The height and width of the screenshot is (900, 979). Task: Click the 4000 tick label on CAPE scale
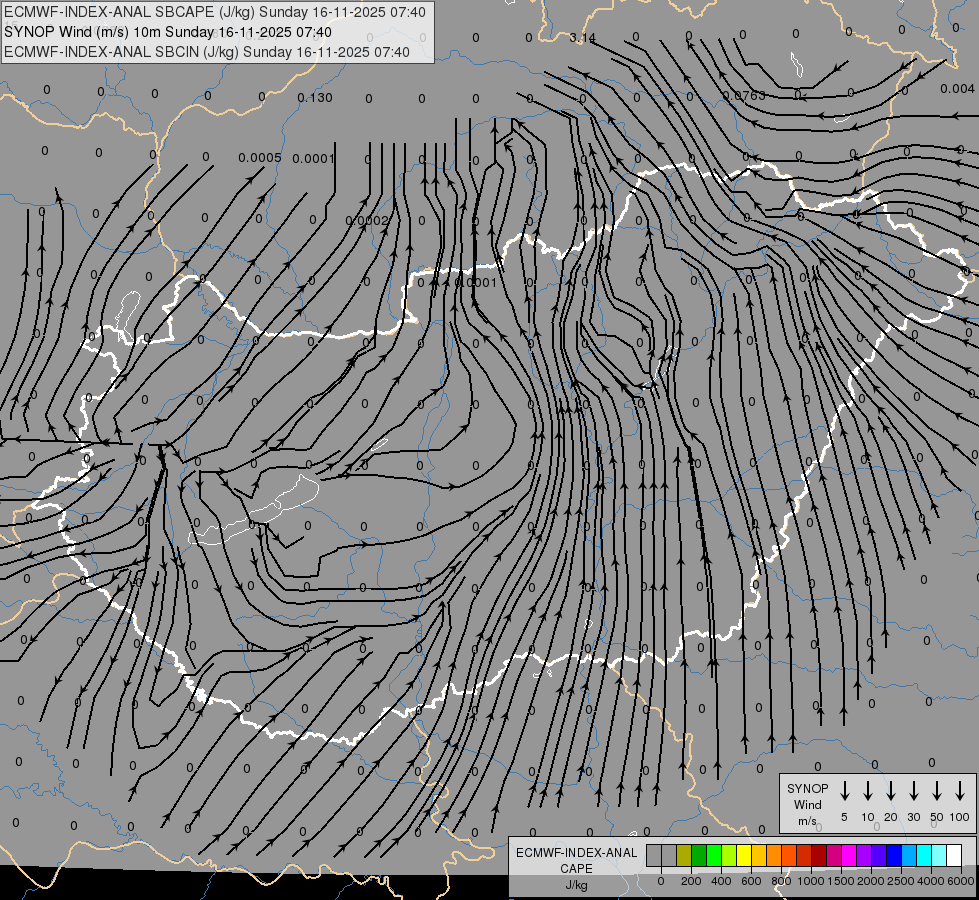(931, 881)
